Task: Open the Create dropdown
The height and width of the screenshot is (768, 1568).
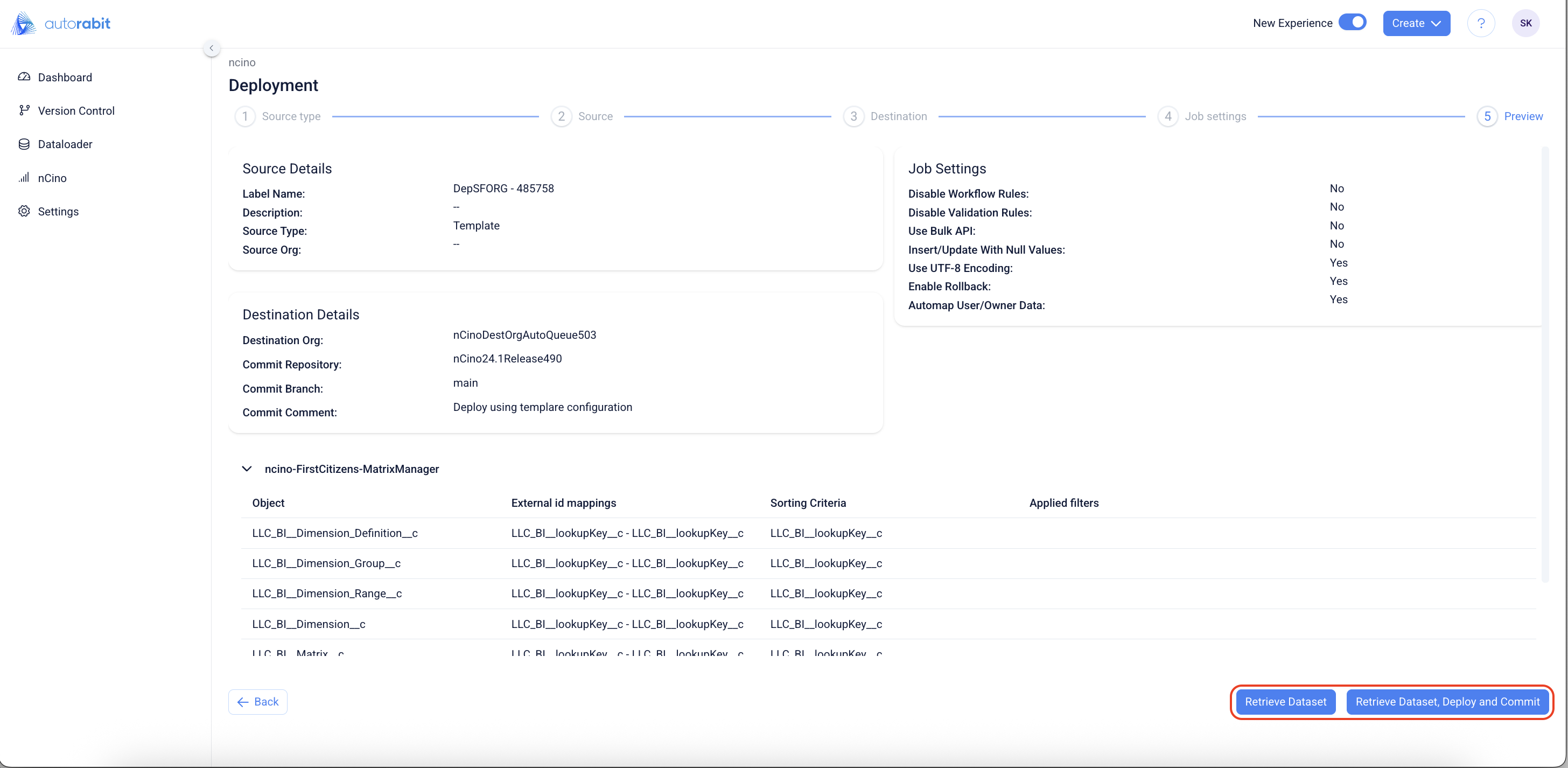Action: point(1416,23)
